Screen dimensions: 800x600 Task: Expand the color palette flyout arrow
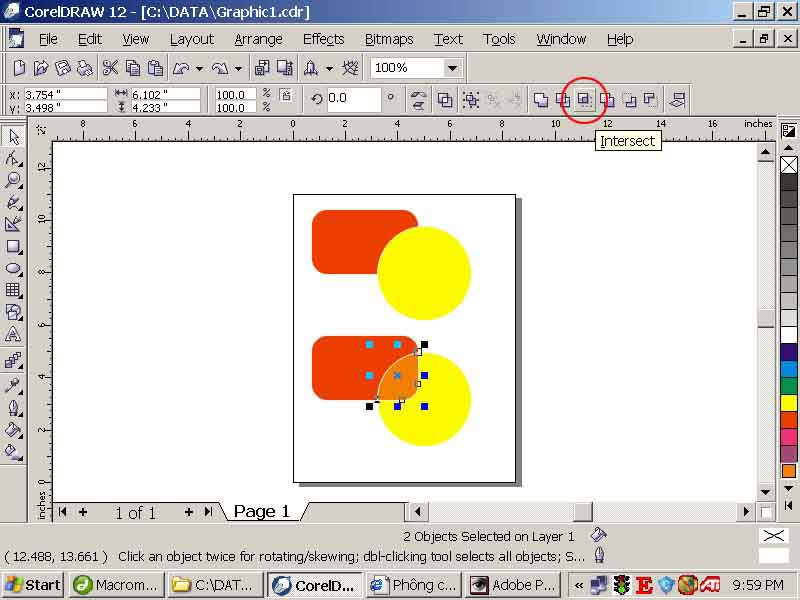(788, 506)
